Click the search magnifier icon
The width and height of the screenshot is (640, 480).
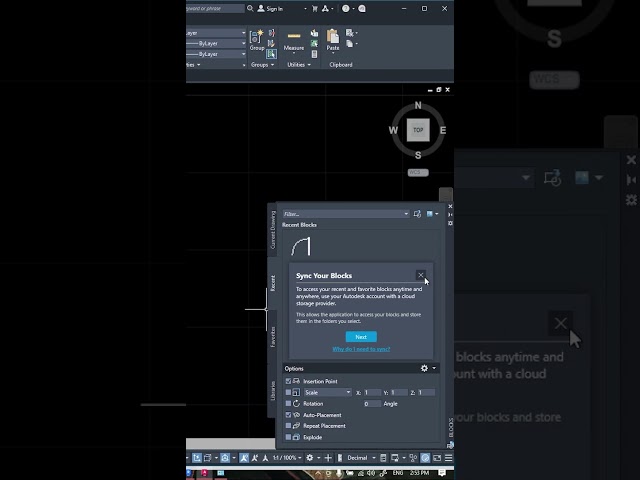pos(250,8)
